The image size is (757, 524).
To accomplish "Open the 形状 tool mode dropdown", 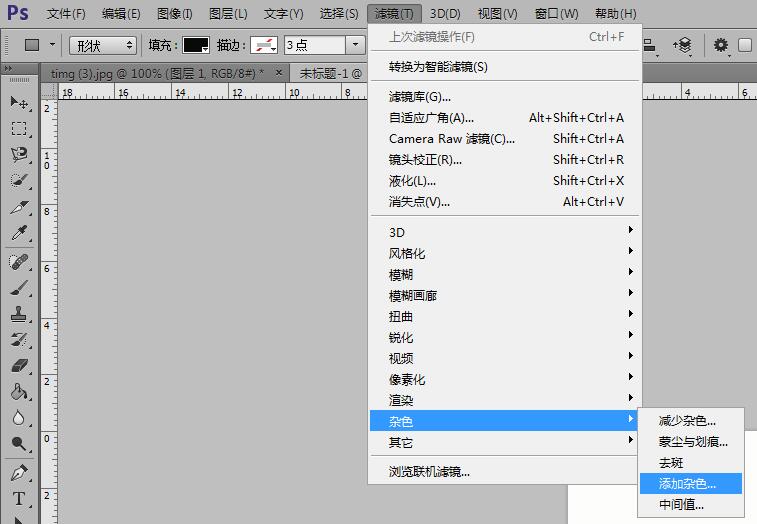I will click(103, 45).
